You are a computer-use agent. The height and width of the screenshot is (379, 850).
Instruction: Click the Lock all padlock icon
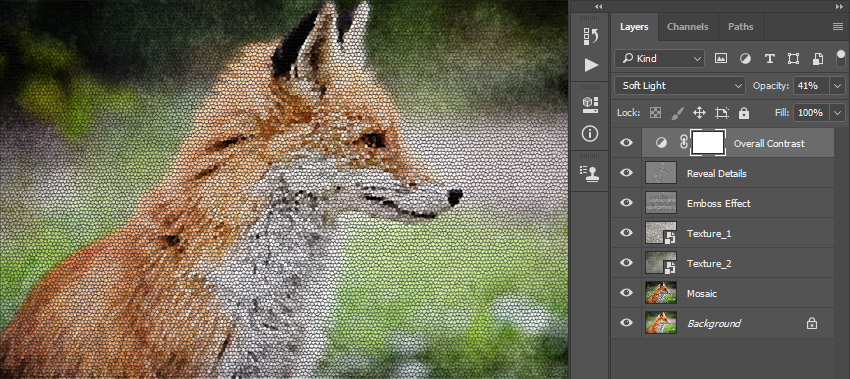[x=744, y=113]
